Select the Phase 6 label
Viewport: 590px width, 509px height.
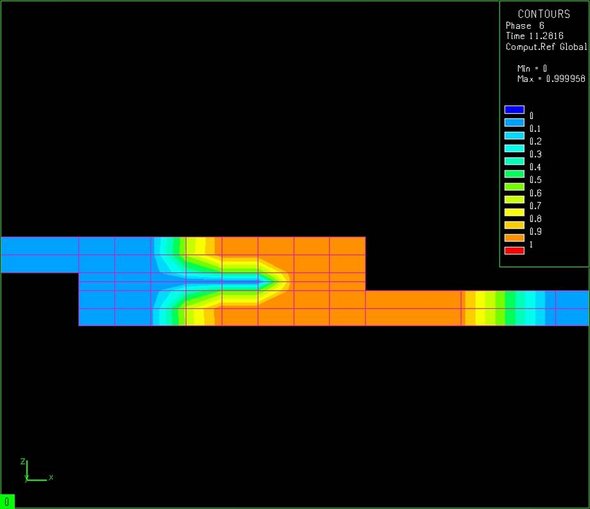[525, 26]
